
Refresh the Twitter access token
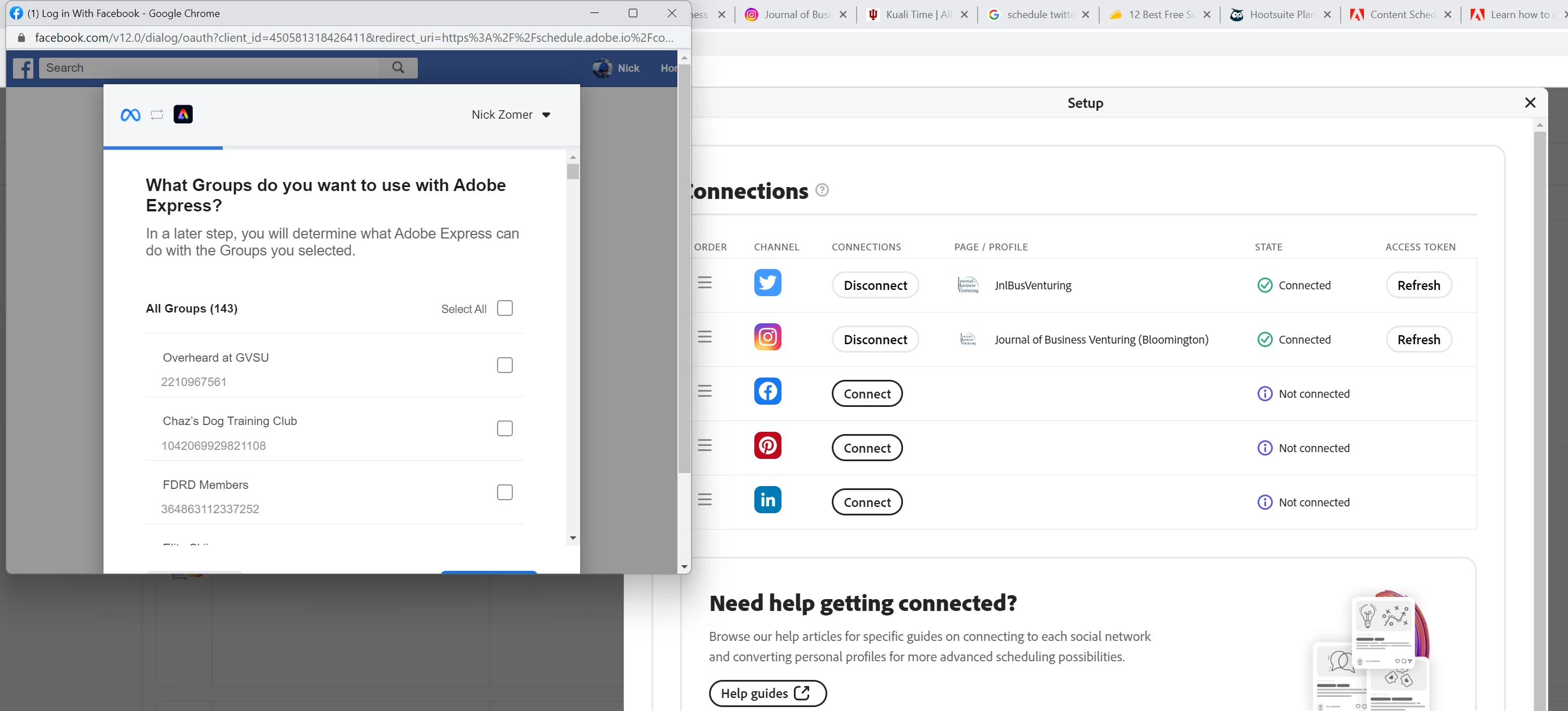(x=1418, y=286)
